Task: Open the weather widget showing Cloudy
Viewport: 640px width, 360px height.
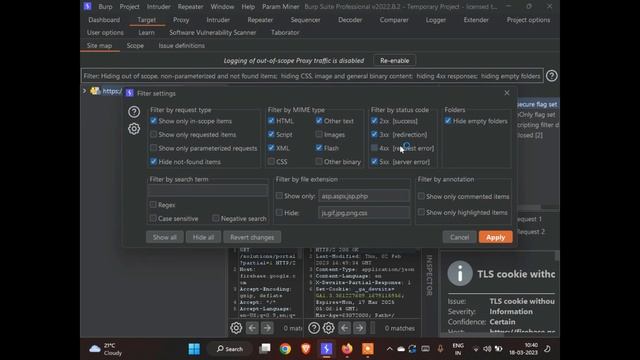Action: pyautogui.click(x=106, y=349)
